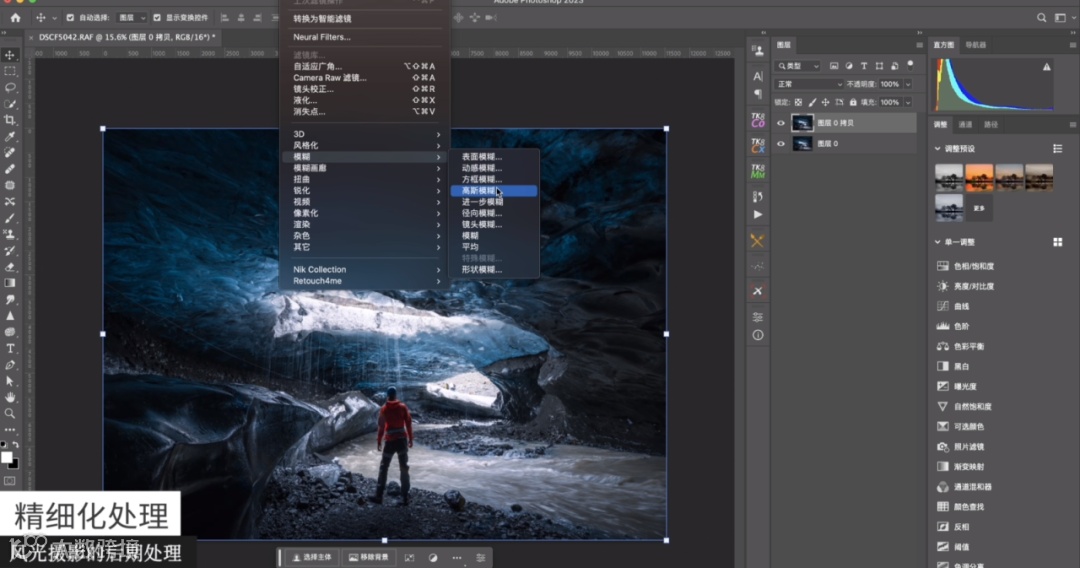Open the fill 填充 dropdown arrow
Viewport: 1080px width, 568px height.
[x=908, y=103]
